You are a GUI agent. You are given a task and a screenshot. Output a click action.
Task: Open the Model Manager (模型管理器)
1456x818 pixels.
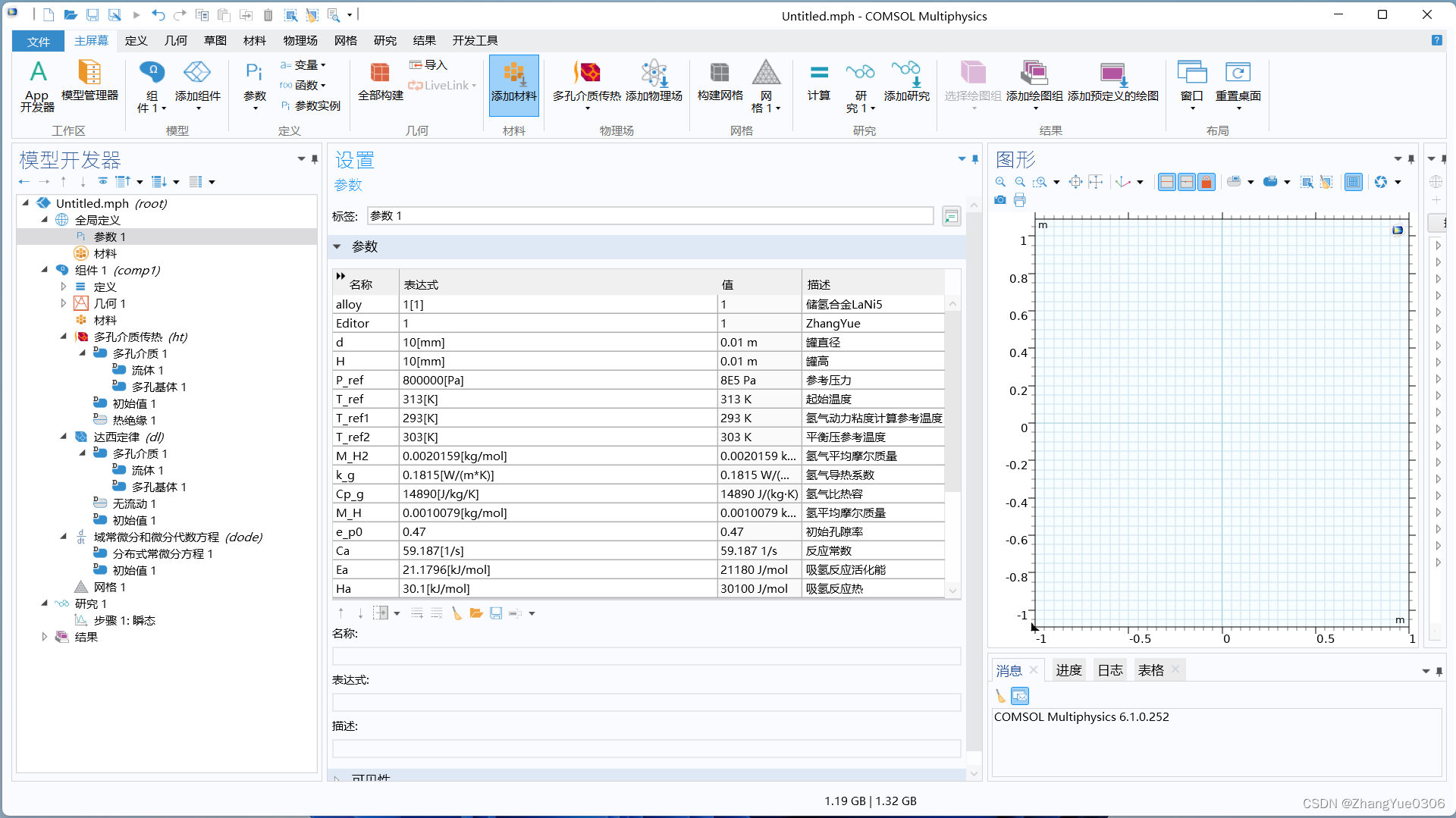point(89,80)
